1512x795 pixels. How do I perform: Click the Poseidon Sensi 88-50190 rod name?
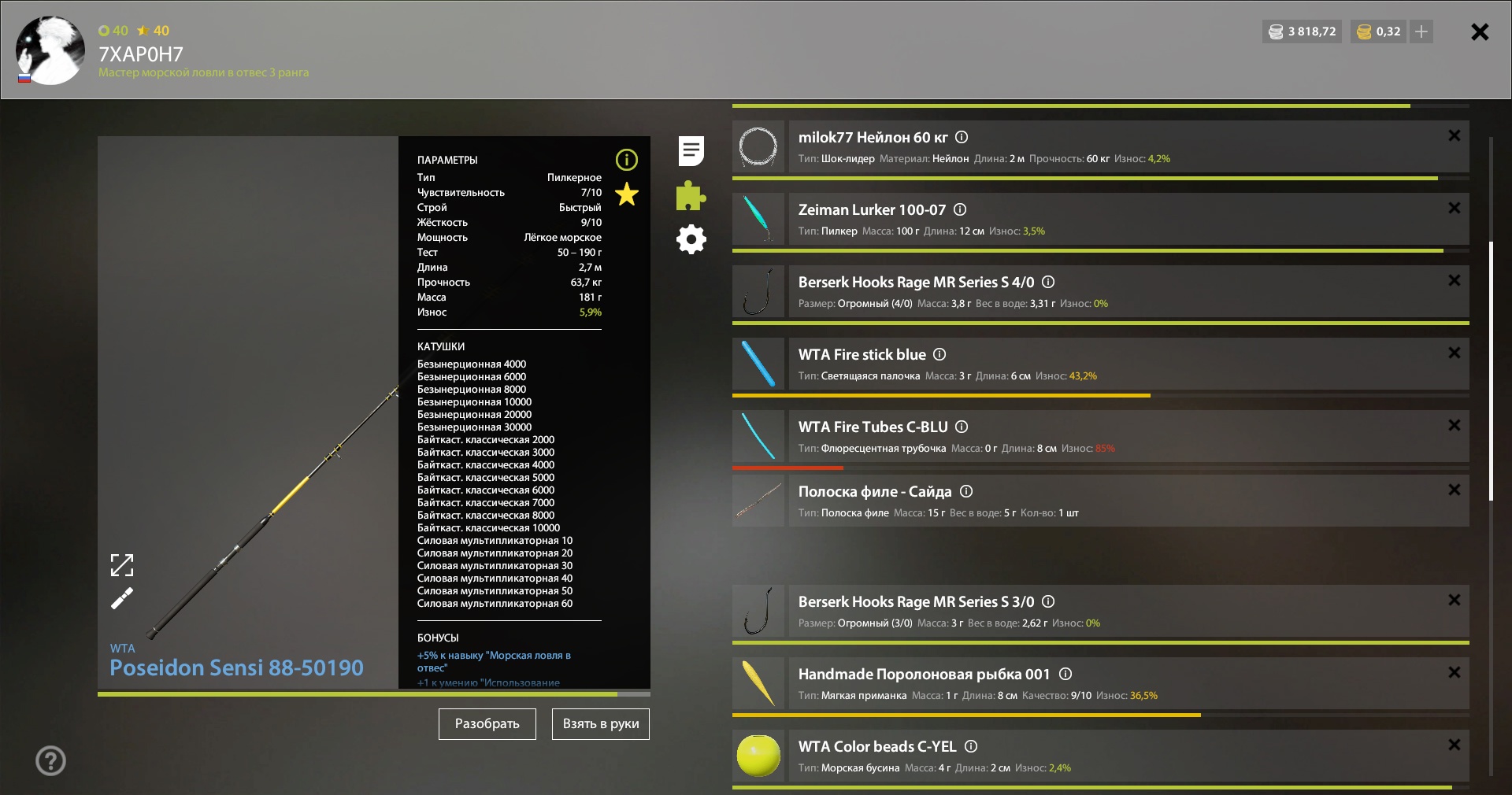click(236, 667)
